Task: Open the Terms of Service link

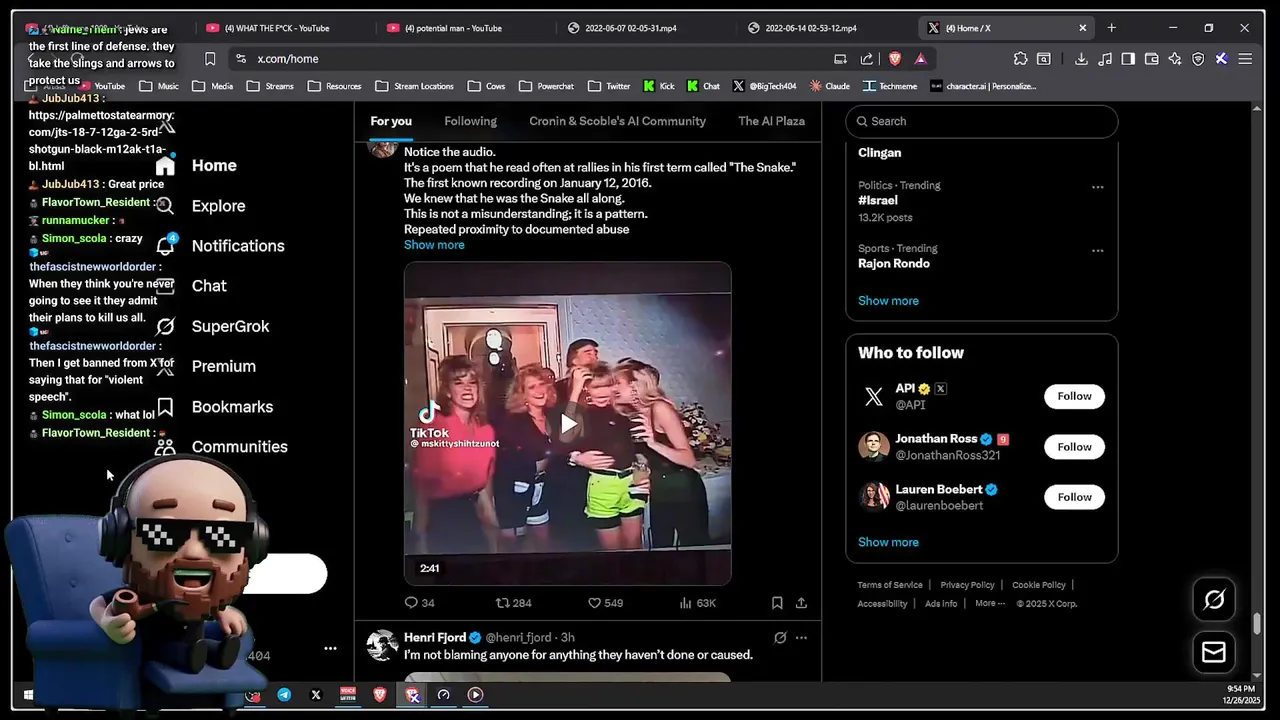Action: (x=890, y=585)
